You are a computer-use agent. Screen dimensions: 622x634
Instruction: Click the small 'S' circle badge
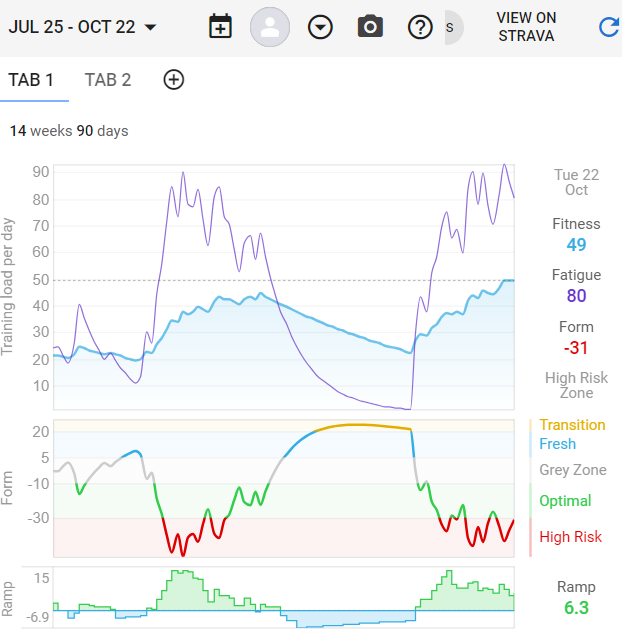pos(451,27)
